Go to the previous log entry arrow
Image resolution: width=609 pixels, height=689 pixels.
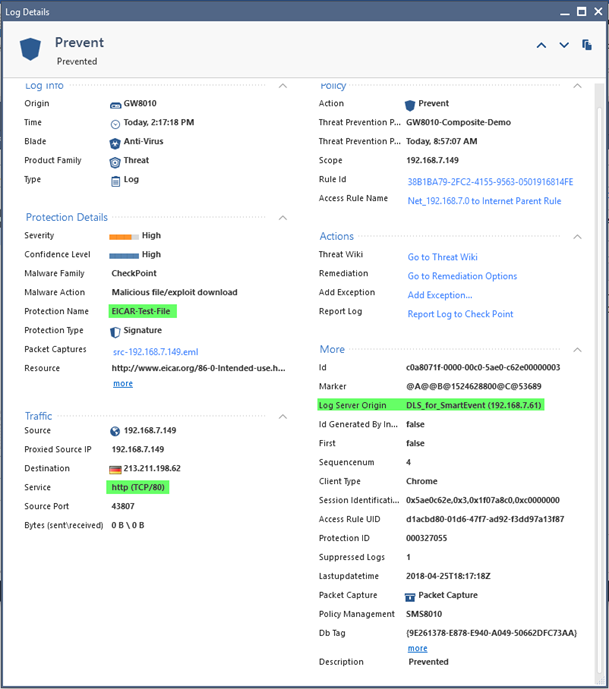tap(541, 45)
